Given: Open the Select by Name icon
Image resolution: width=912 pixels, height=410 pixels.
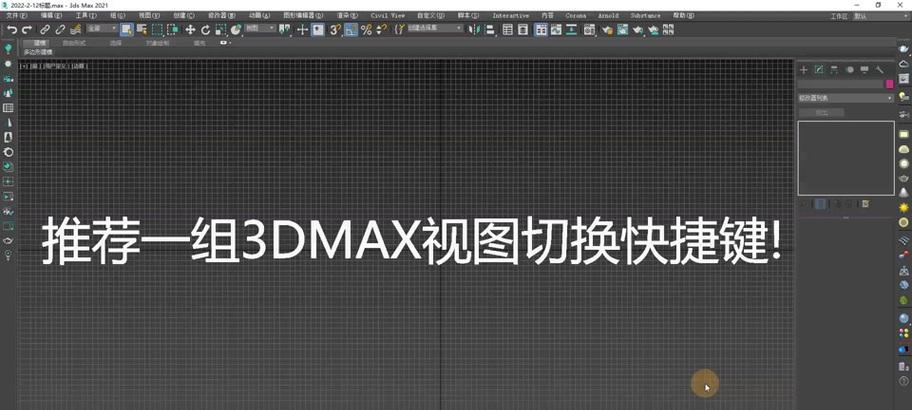Looking at the screenshot, I should coord(142,29).
